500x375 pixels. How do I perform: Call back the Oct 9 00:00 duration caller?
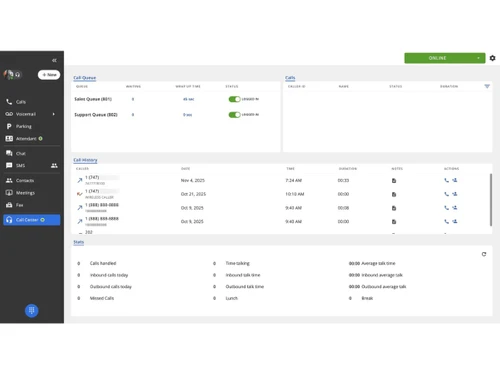[446, 221]
